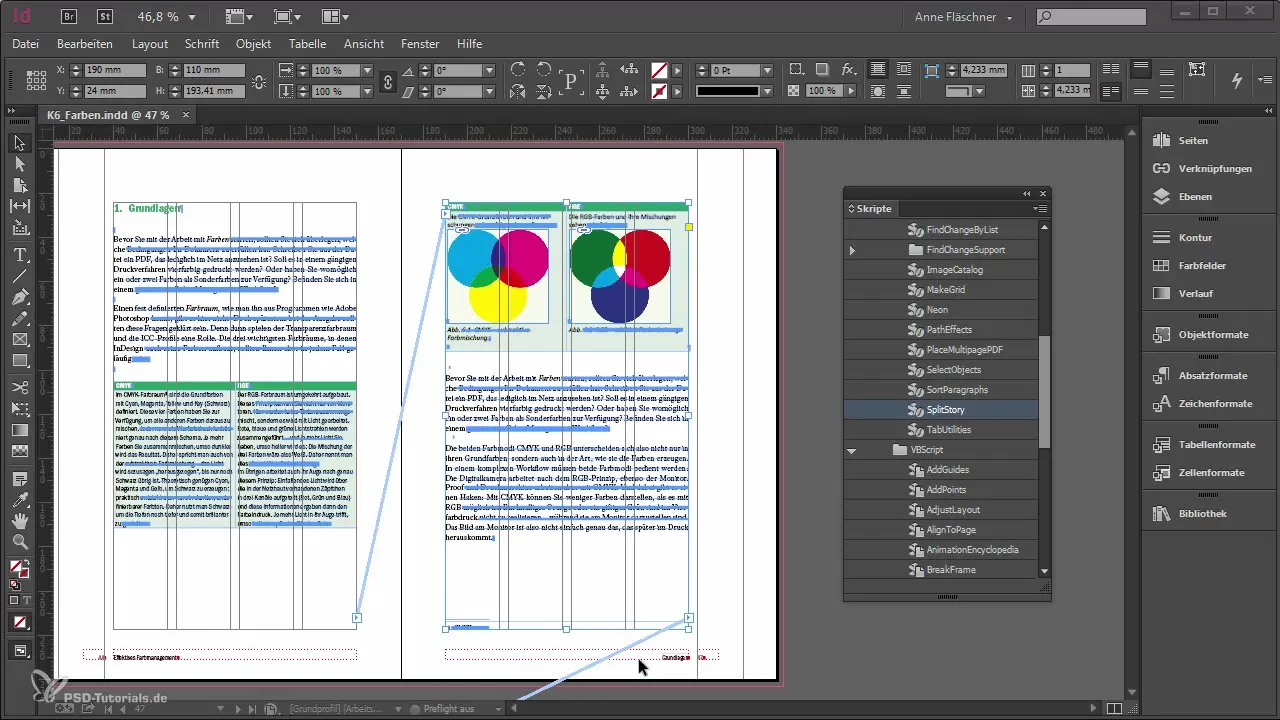The height and width of the screenshot is (720, 1280).
Task: Toggle Formatting affects text button
Action: (x=27, y=600)
